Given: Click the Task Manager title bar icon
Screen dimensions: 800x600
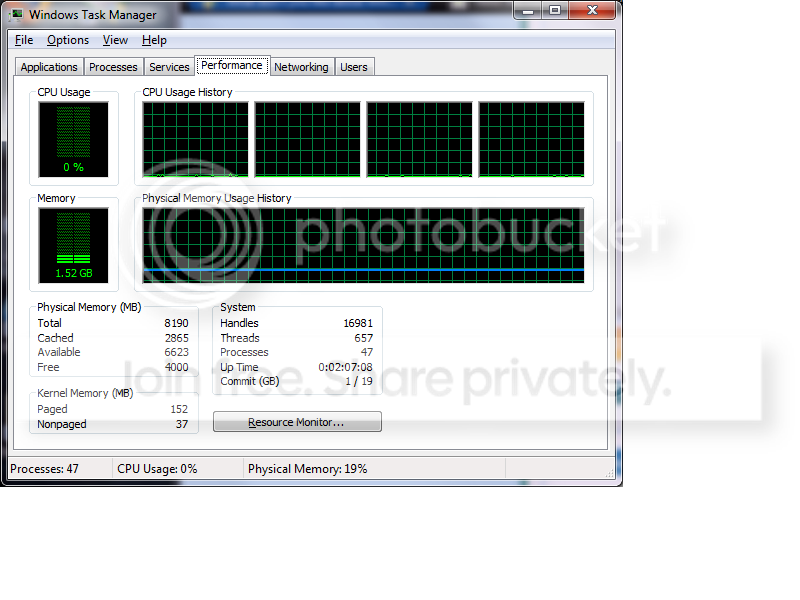Looking at the screenshot, I should click(x=17, y=15).
